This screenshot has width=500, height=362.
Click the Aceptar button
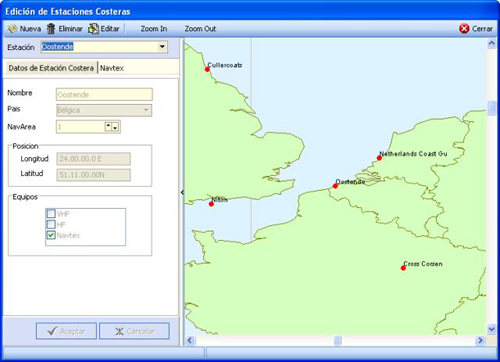click(x=66, y=331)
